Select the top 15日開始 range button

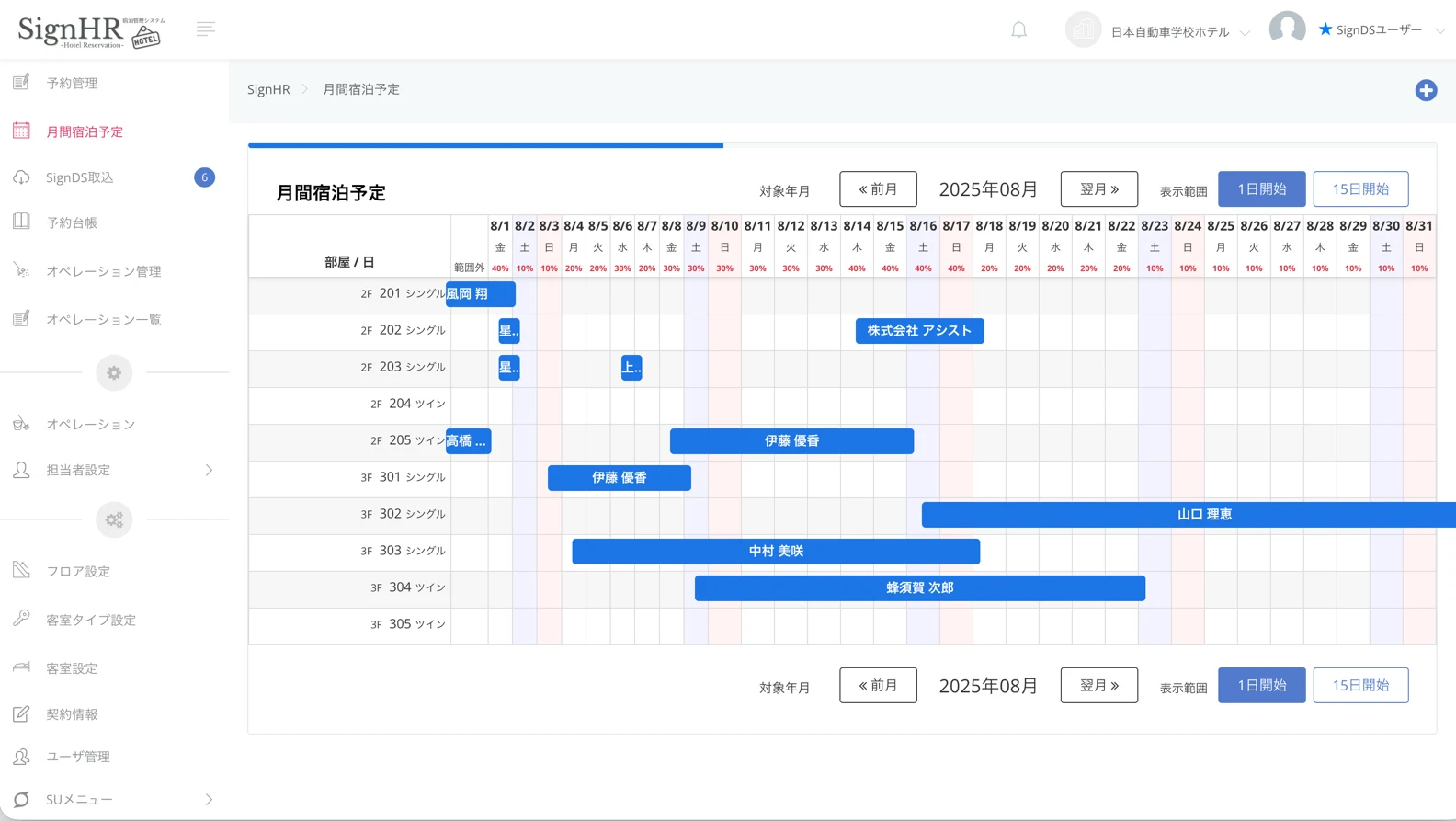[1360, 189]
